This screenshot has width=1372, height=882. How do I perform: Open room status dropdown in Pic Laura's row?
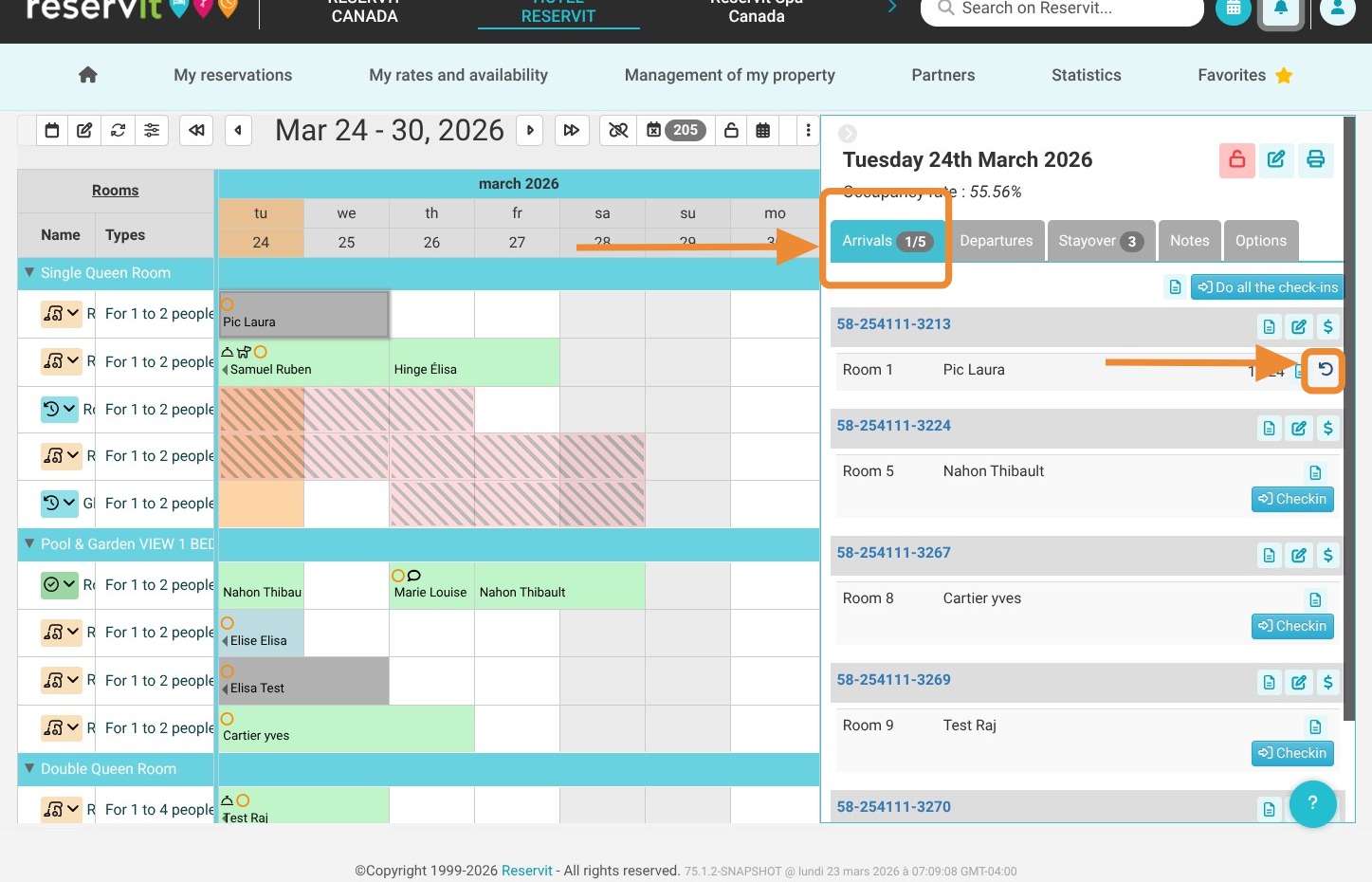tap(61, 314)
